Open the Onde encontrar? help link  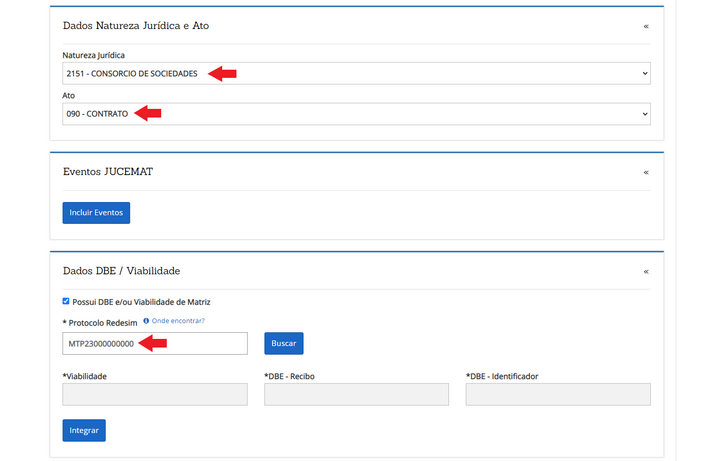coord(178,321)
